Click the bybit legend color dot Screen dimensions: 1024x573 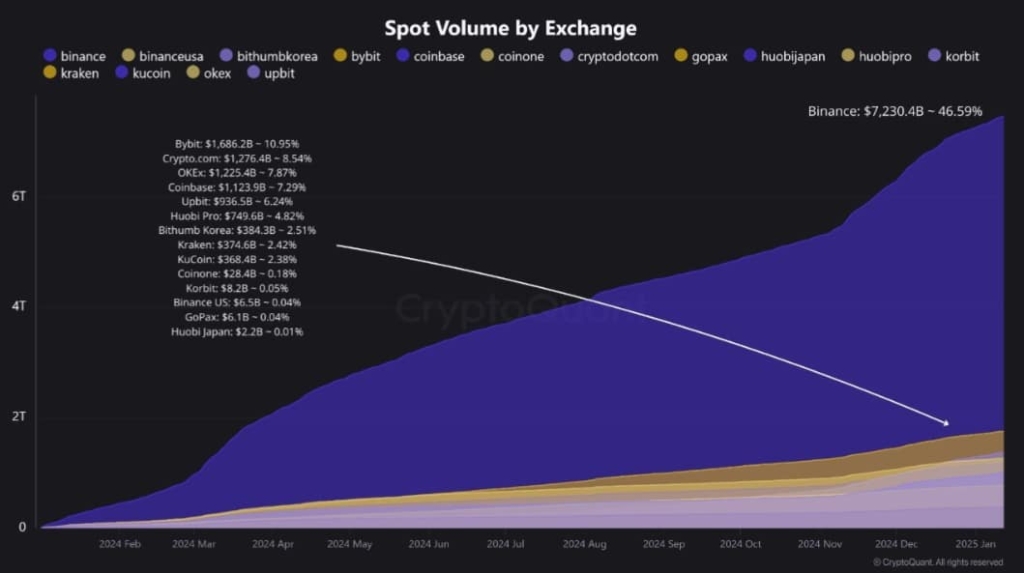[x=340, y=56]
